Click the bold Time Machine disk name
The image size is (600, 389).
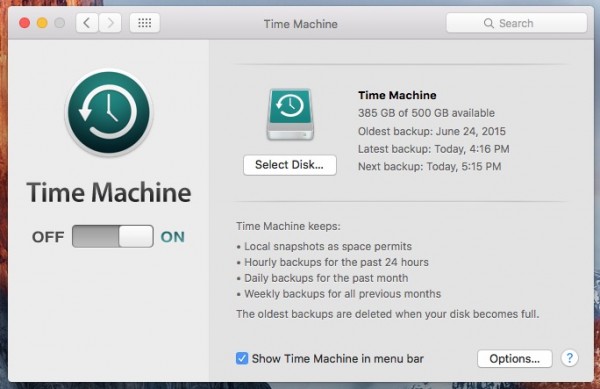397,95
